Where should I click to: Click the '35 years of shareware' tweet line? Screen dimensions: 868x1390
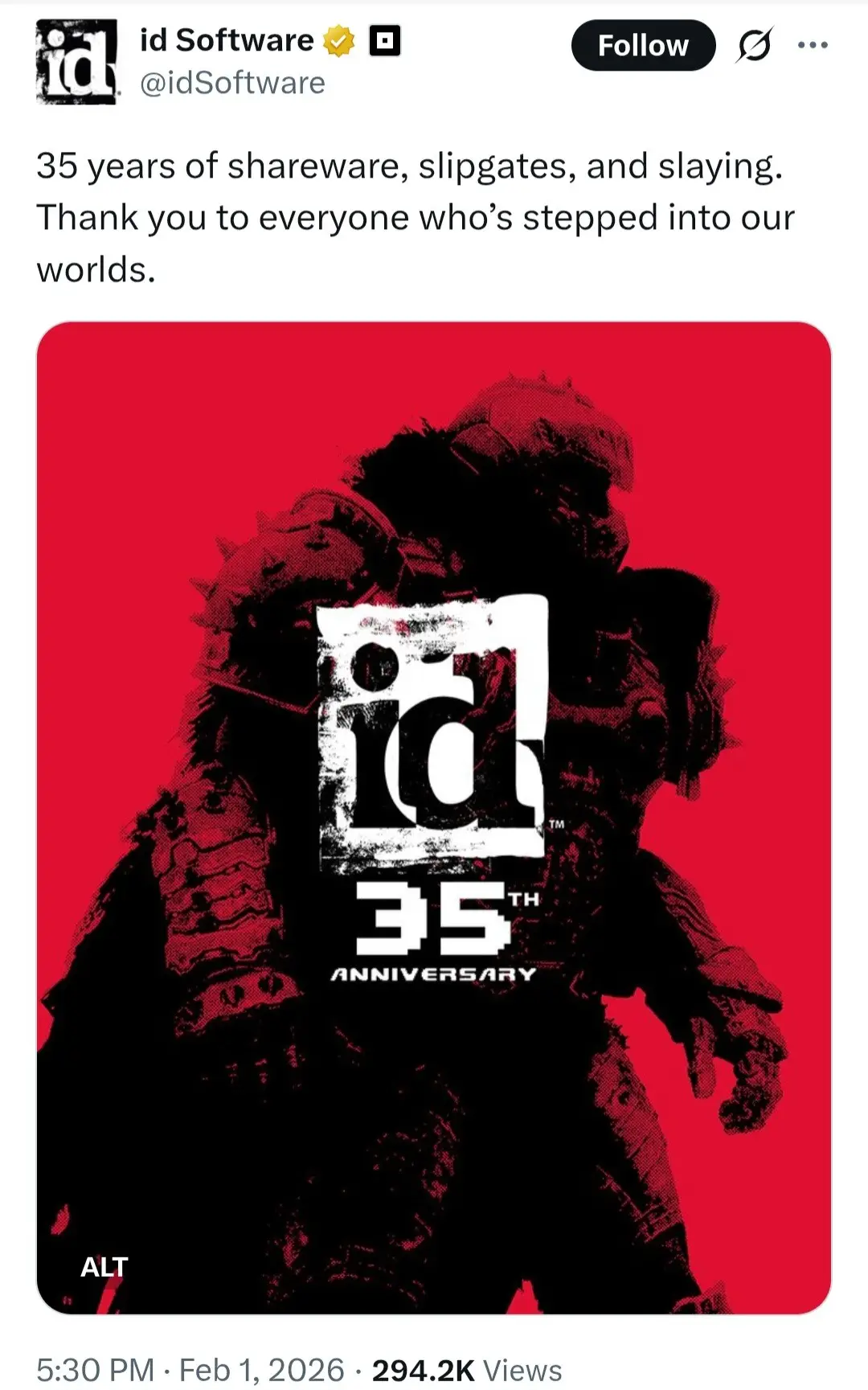tap(409, 166)
